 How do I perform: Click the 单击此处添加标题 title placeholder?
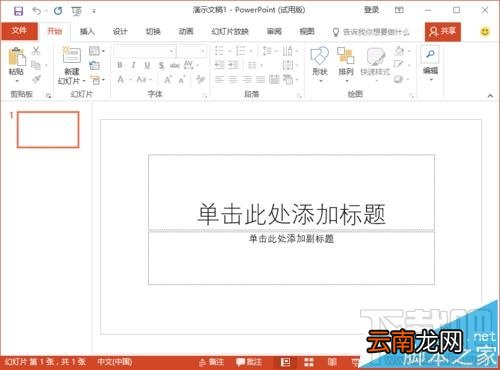(x=291, y=193)
